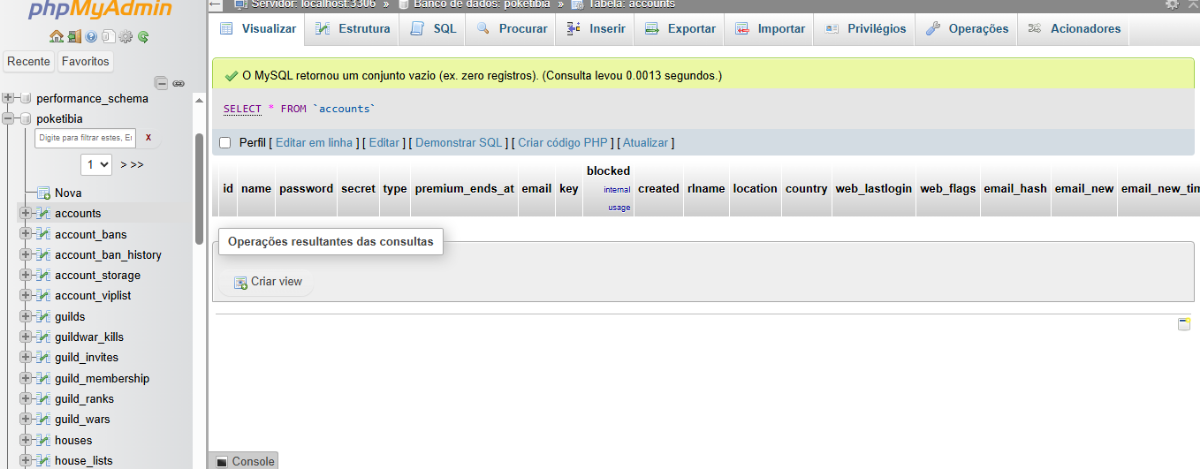Click the table filter input field
The width and height of the screenshot is (1200, 469).
tap(85, 138)
